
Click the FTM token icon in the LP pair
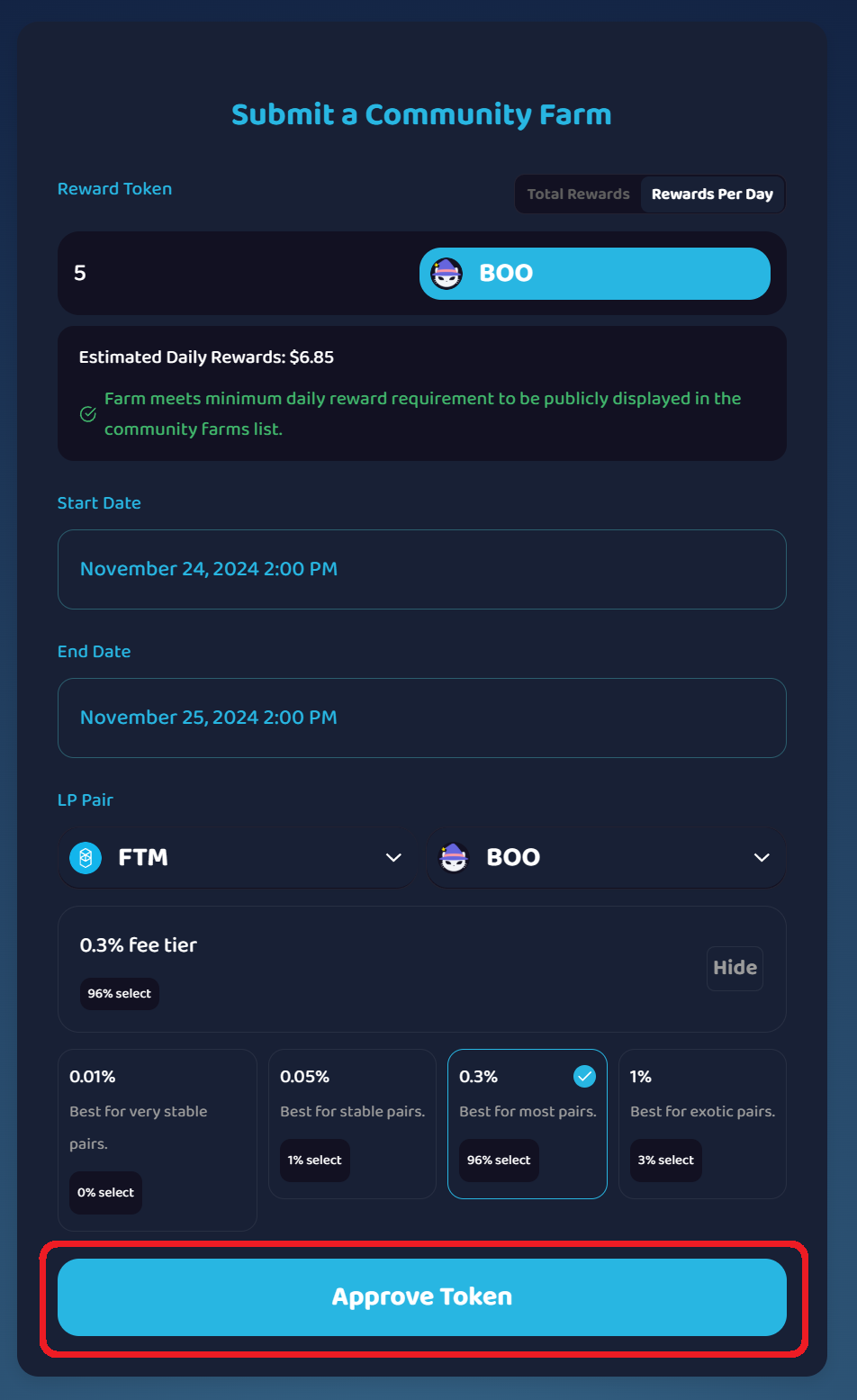85,857
